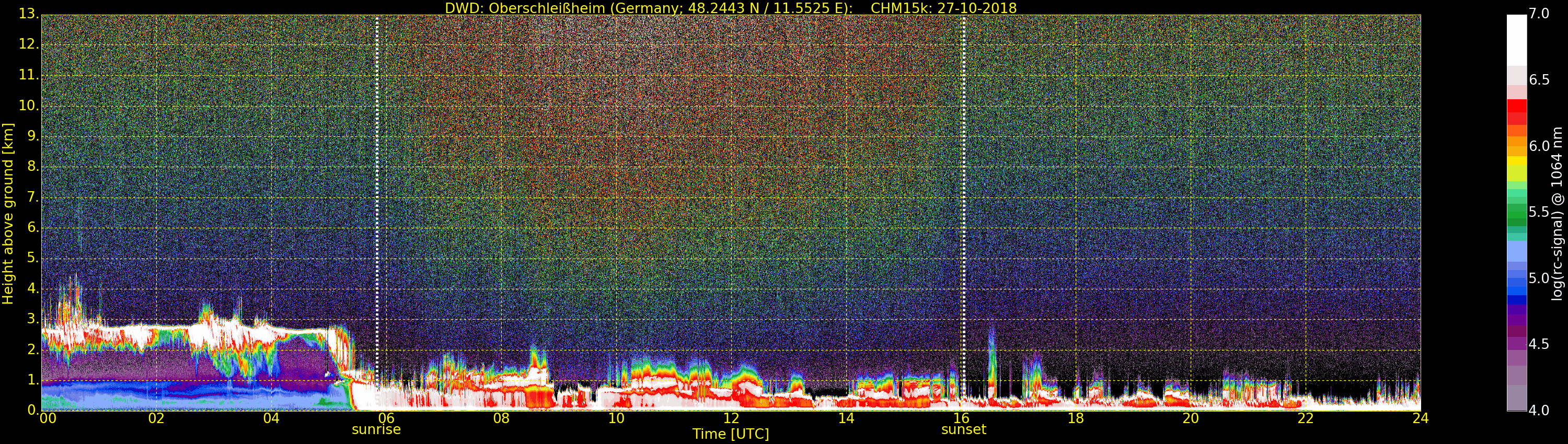1568x444 pixels.
Task: Click the height axis tick label '10.'
Action: 29,105
